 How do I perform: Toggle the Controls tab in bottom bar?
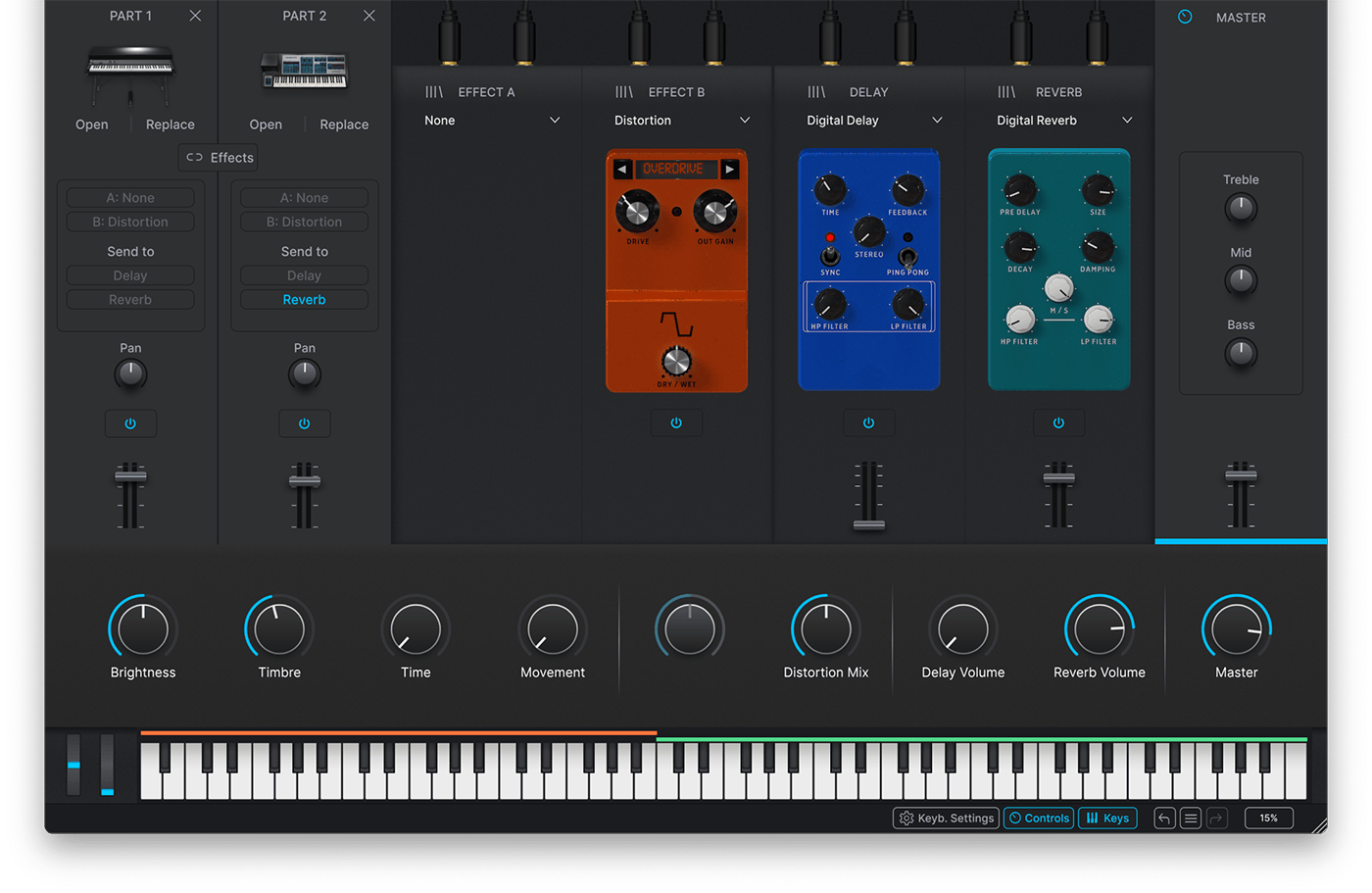point(1039,819)
